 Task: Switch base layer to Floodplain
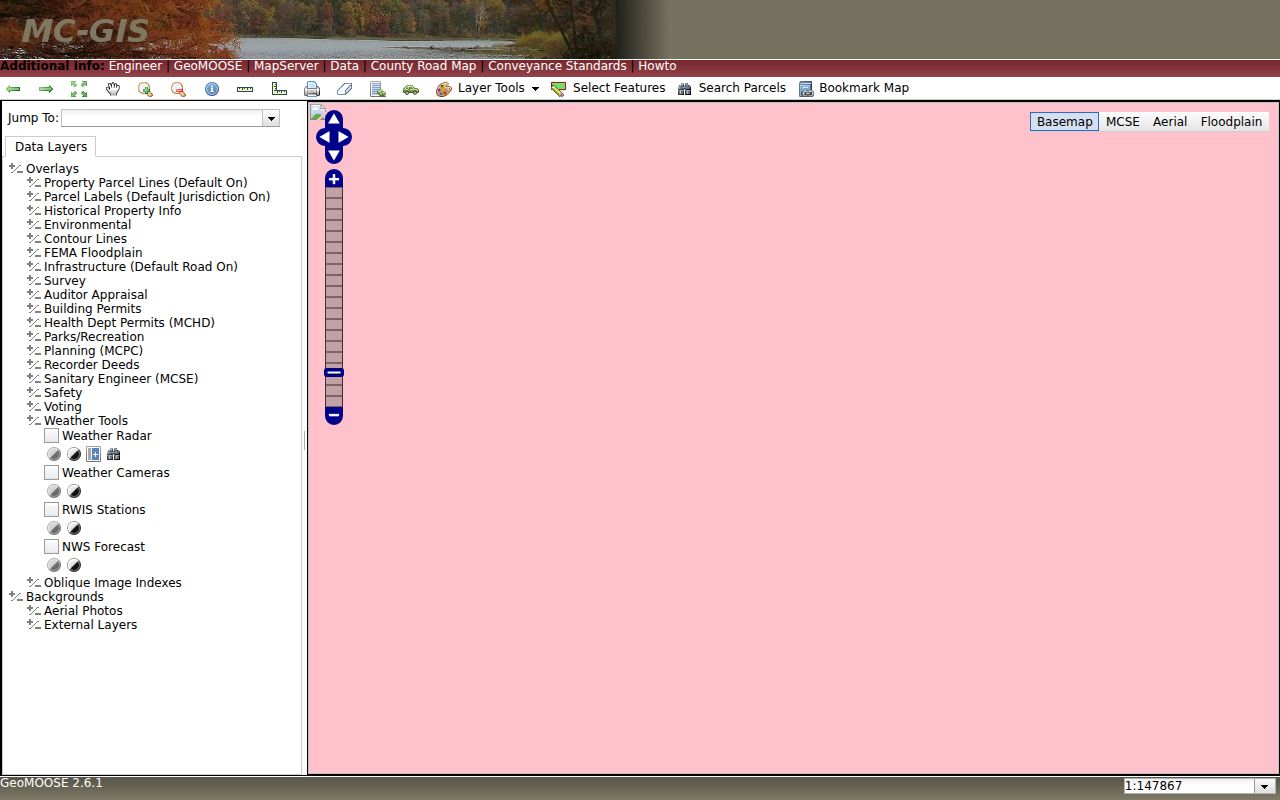tap(1231, 122)
